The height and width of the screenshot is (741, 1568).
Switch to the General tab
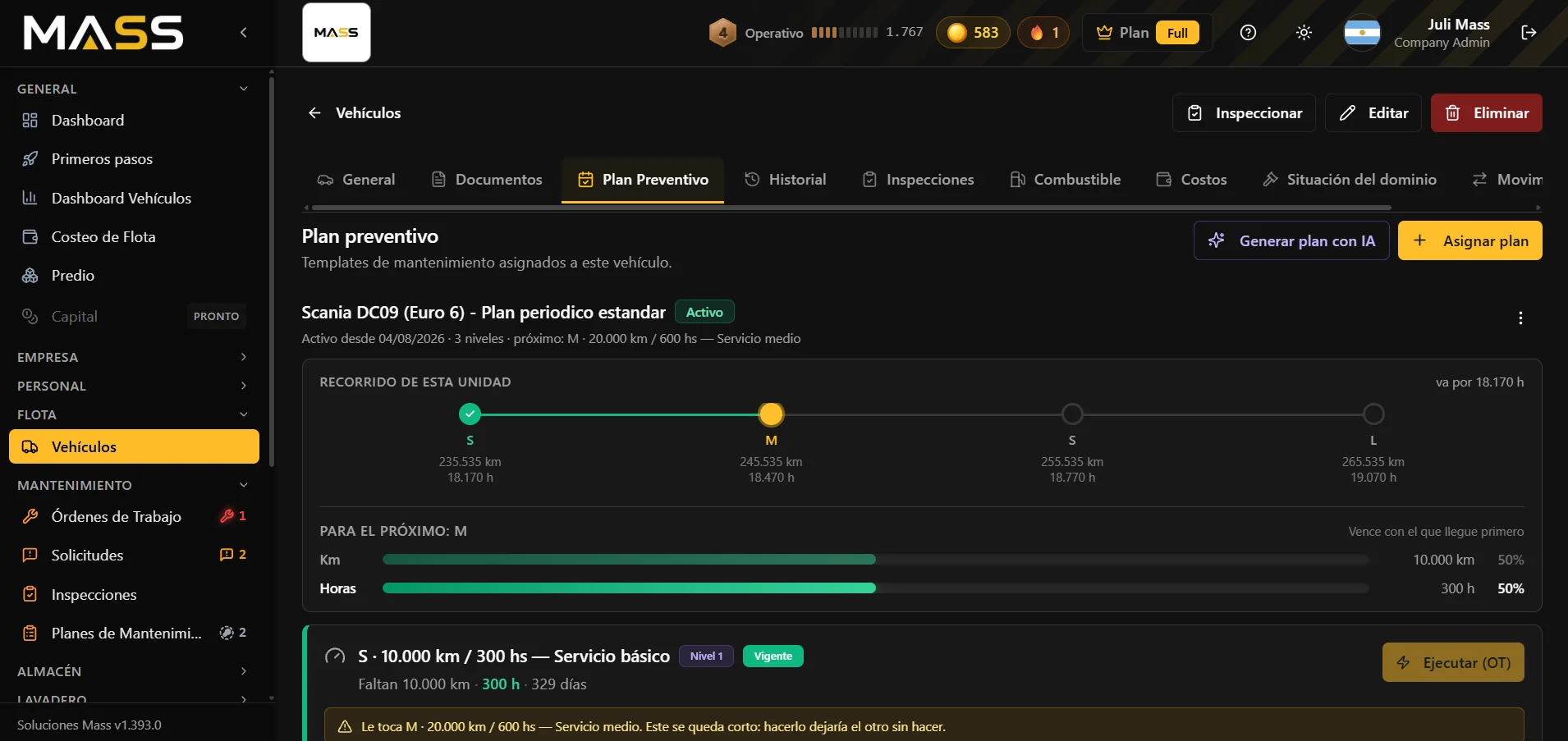click(356, 180)
